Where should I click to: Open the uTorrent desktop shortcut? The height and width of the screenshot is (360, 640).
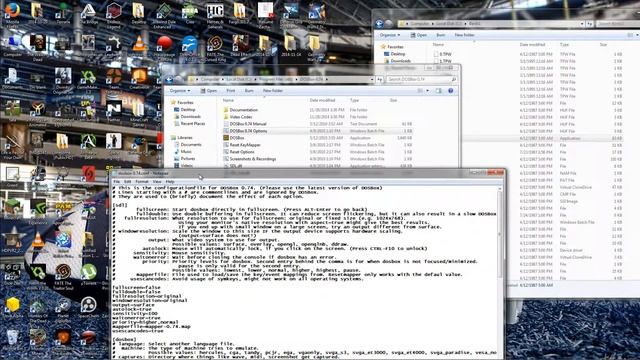(x=88, y=272)
